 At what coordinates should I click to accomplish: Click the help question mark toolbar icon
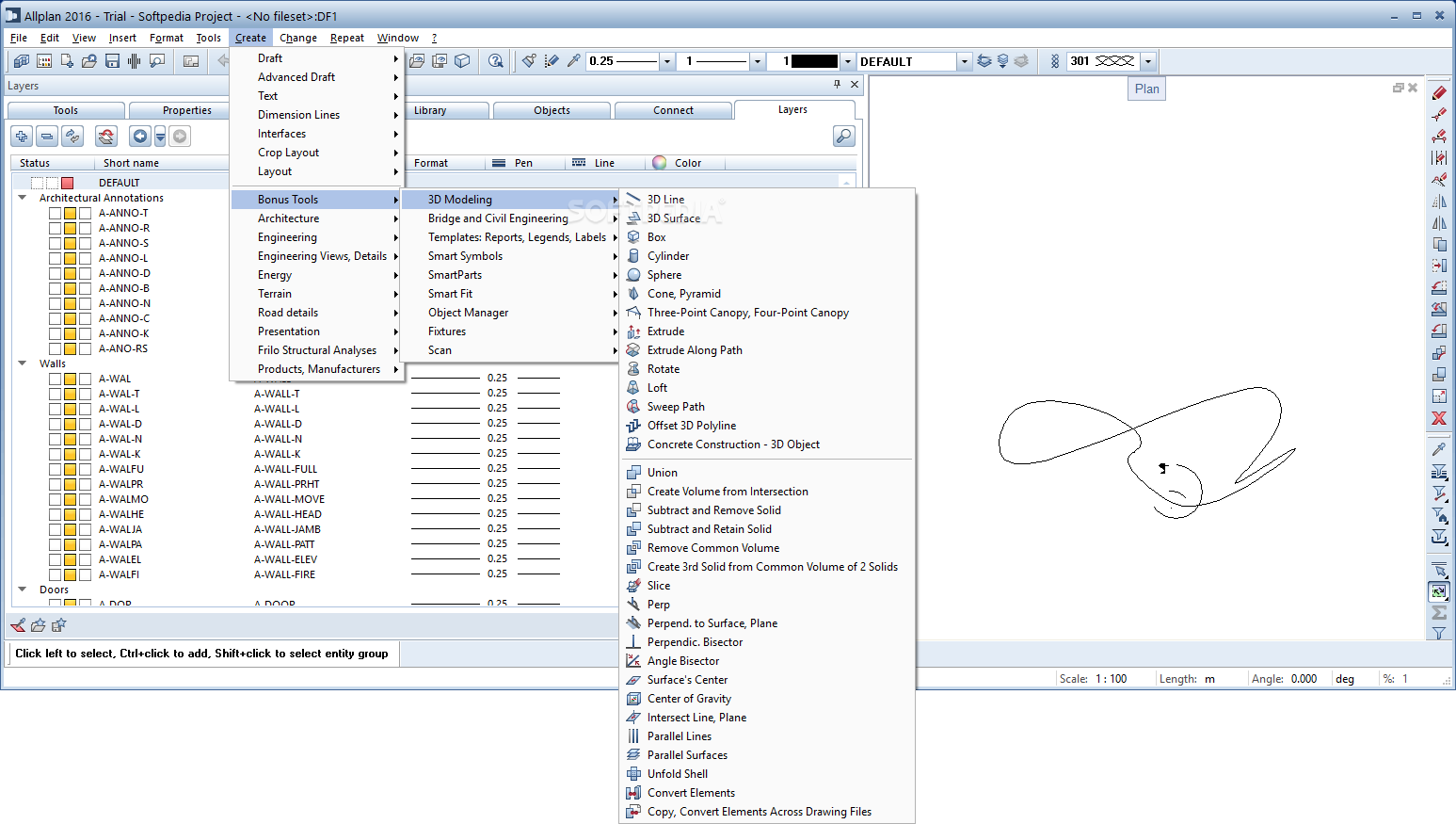(x=496, y=61)
